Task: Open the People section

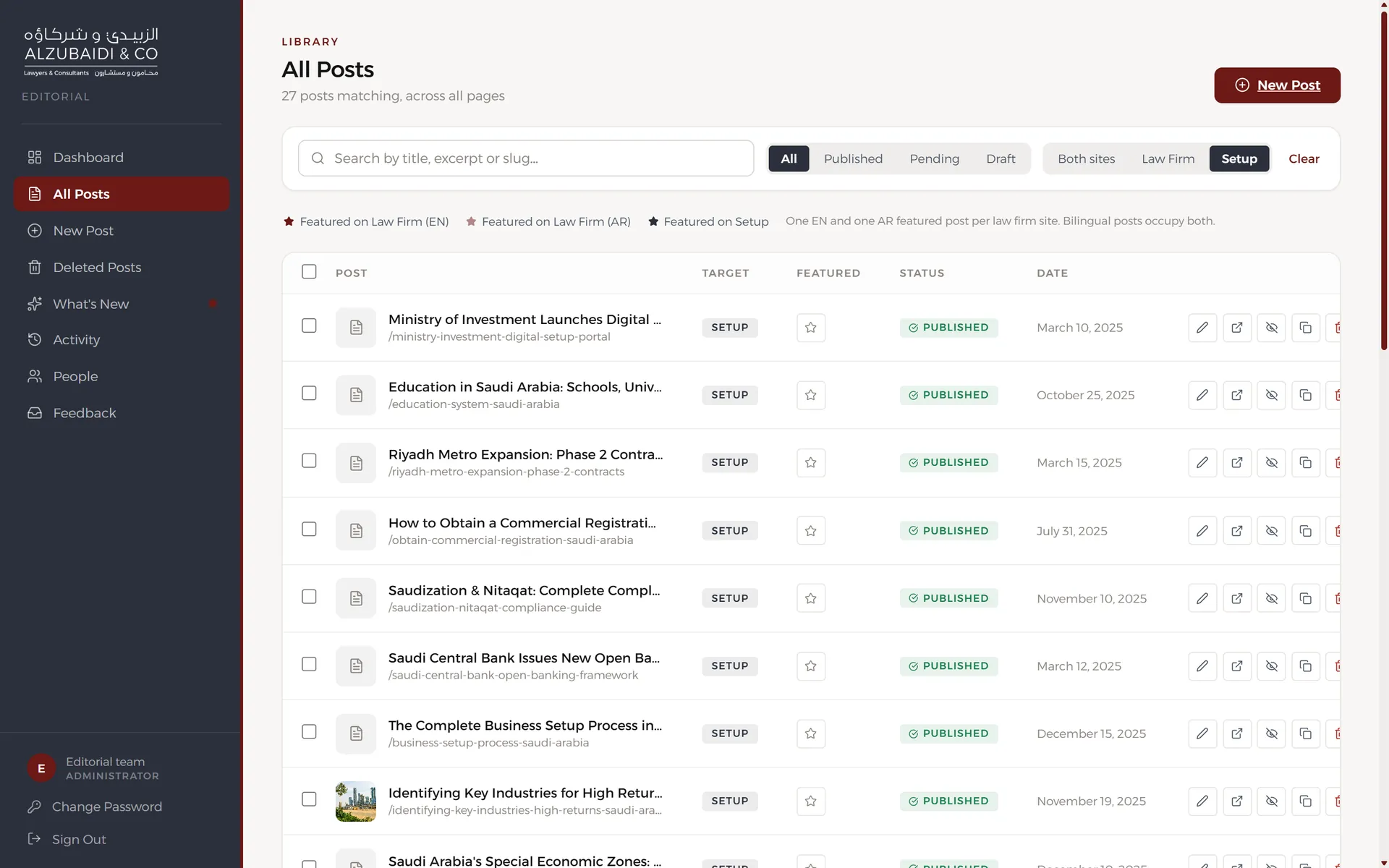Action: (122, 376)
